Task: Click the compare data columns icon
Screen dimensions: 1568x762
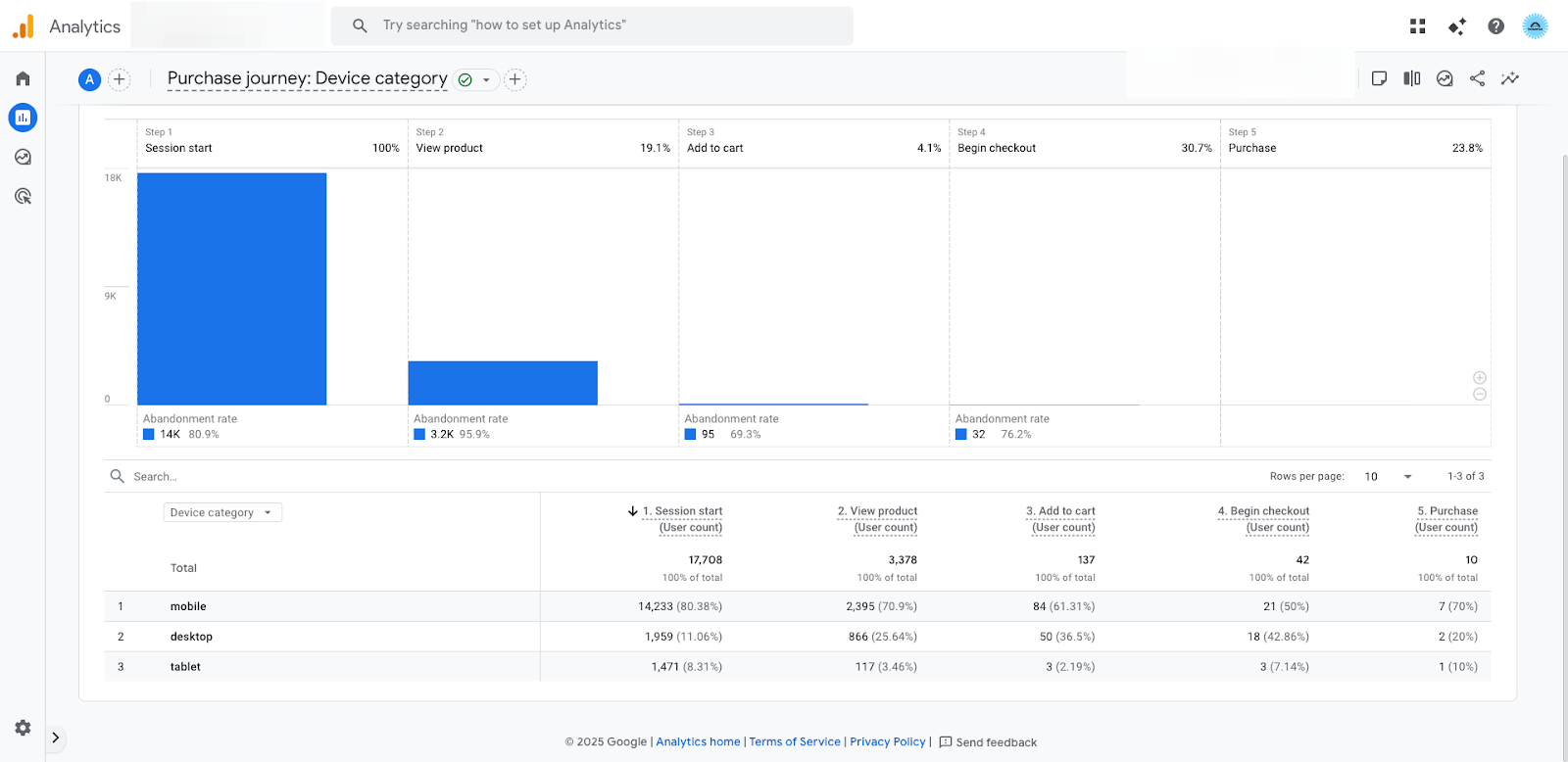Action: coord(1411,78)
